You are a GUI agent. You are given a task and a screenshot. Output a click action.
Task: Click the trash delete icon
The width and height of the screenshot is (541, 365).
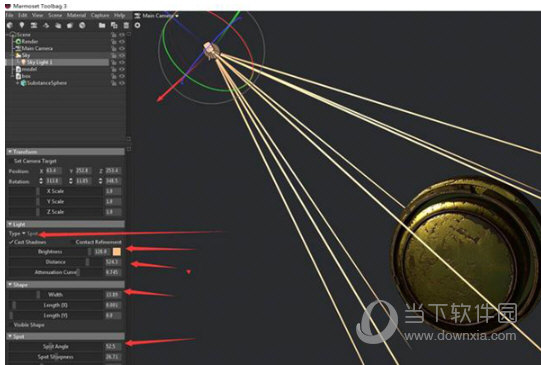click(x=126, y=25)
